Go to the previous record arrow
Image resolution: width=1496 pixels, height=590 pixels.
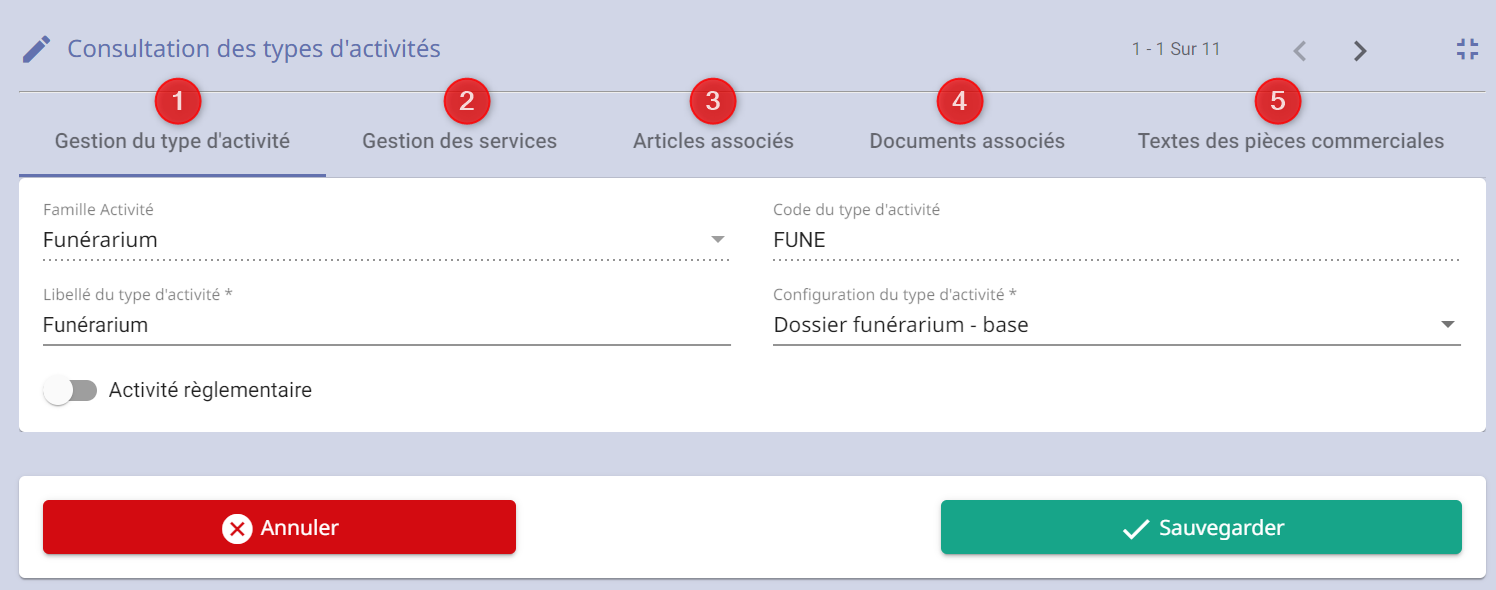coord(1300,51)
